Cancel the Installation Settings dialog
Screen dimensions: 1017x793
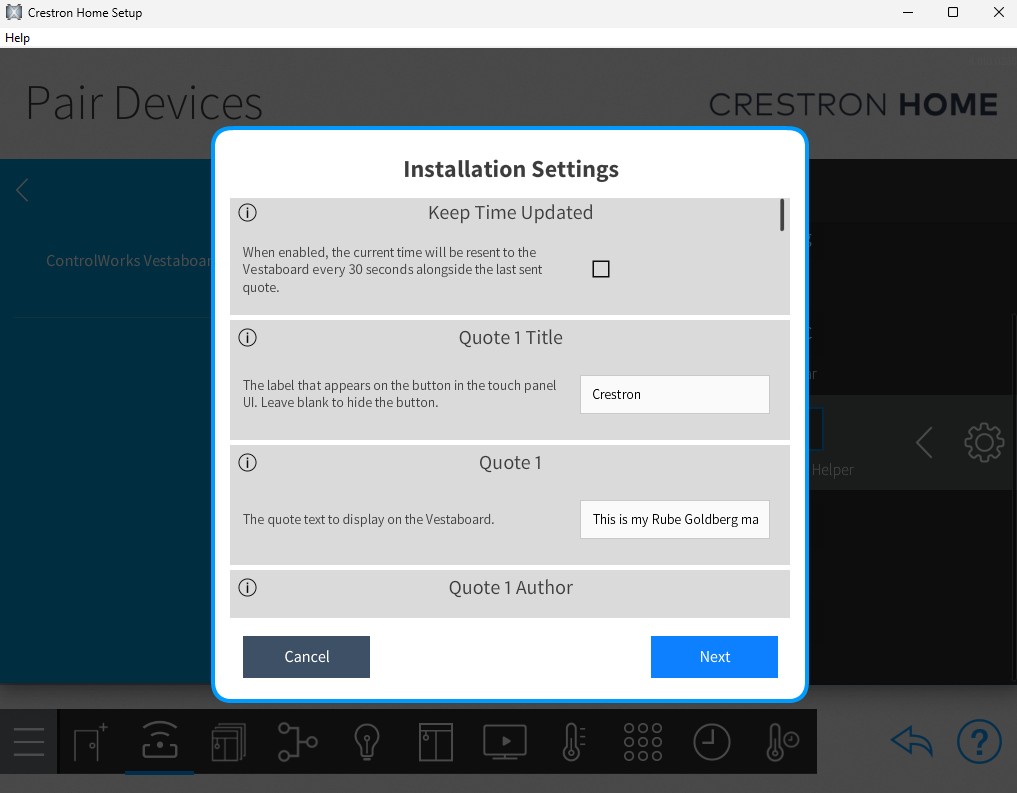click(306, 657)
